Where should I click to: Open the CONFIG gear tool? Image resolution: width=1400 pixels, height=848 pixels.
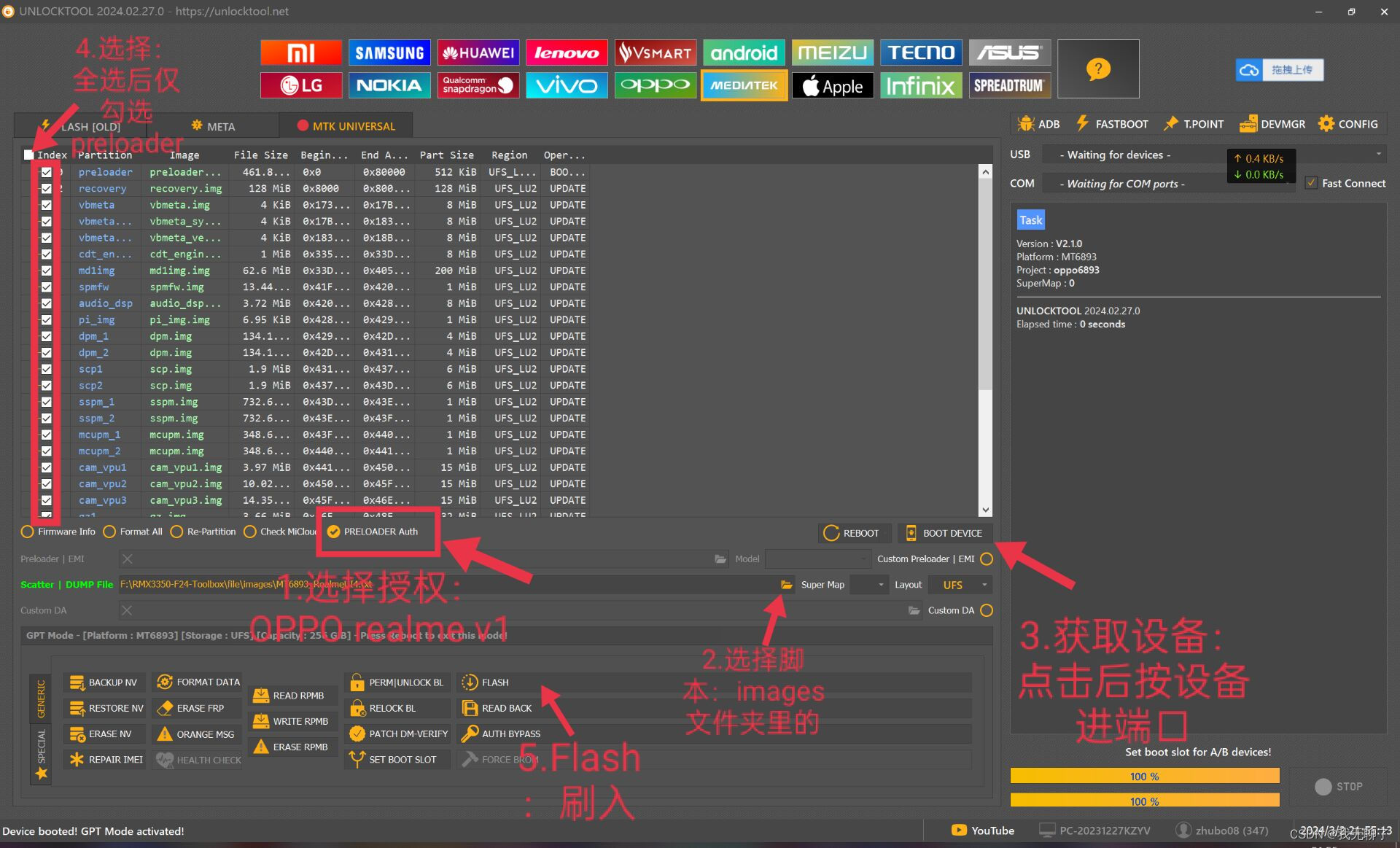point(1347,124)
